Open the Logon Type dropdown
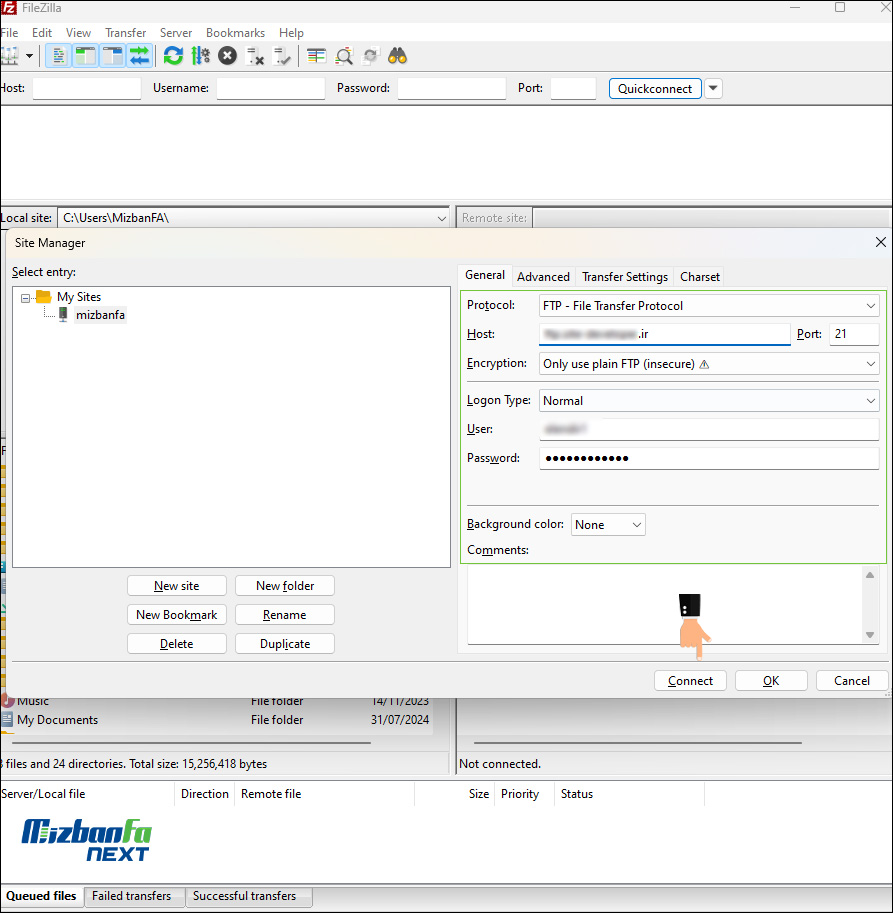Screen dimensions: 893x913 pos(708,401)
